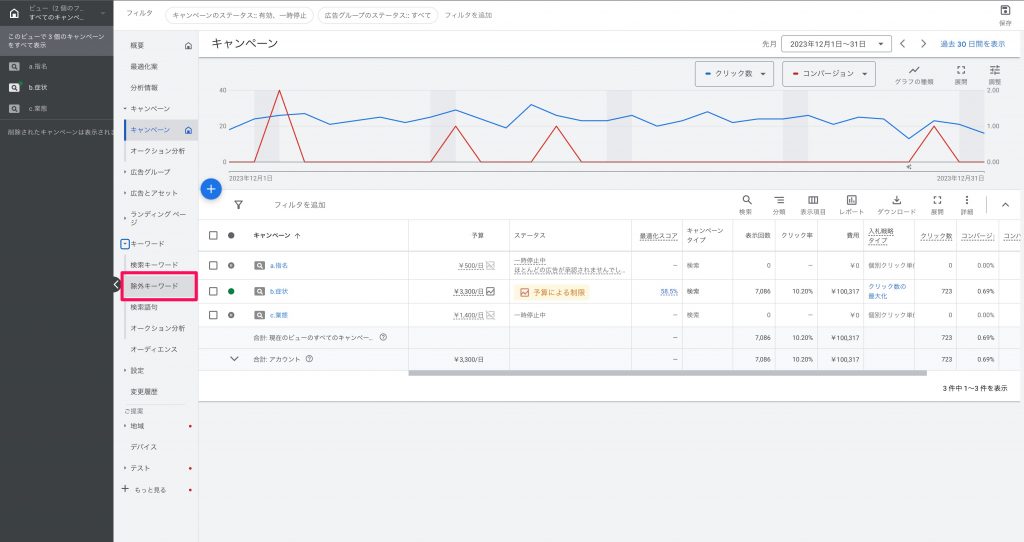Click the ダウンロード download icon
Screen dimensions: 1024x542
pyautogui.click(x=897, y=200)
